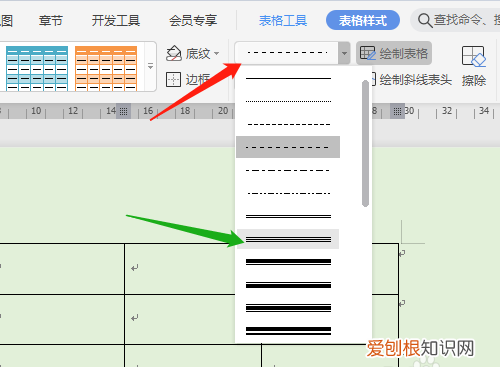500x367 pixels.
Task: Choose the double line style
Action: click(x=288, y=216)
